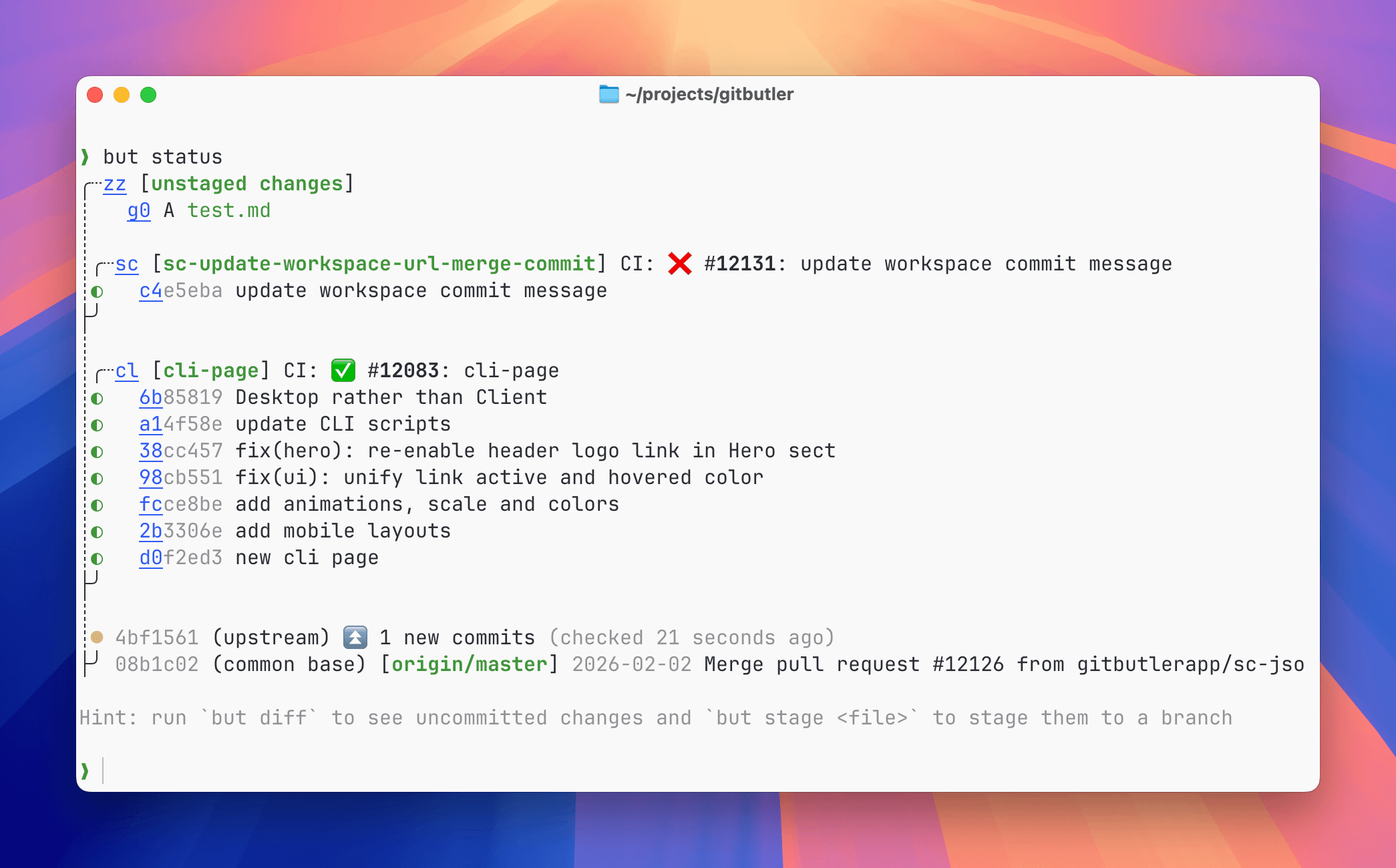Toggle the commit indicator next to fcce8be
The height and width of the screenshot is (868, 1396).
[97, 504]
